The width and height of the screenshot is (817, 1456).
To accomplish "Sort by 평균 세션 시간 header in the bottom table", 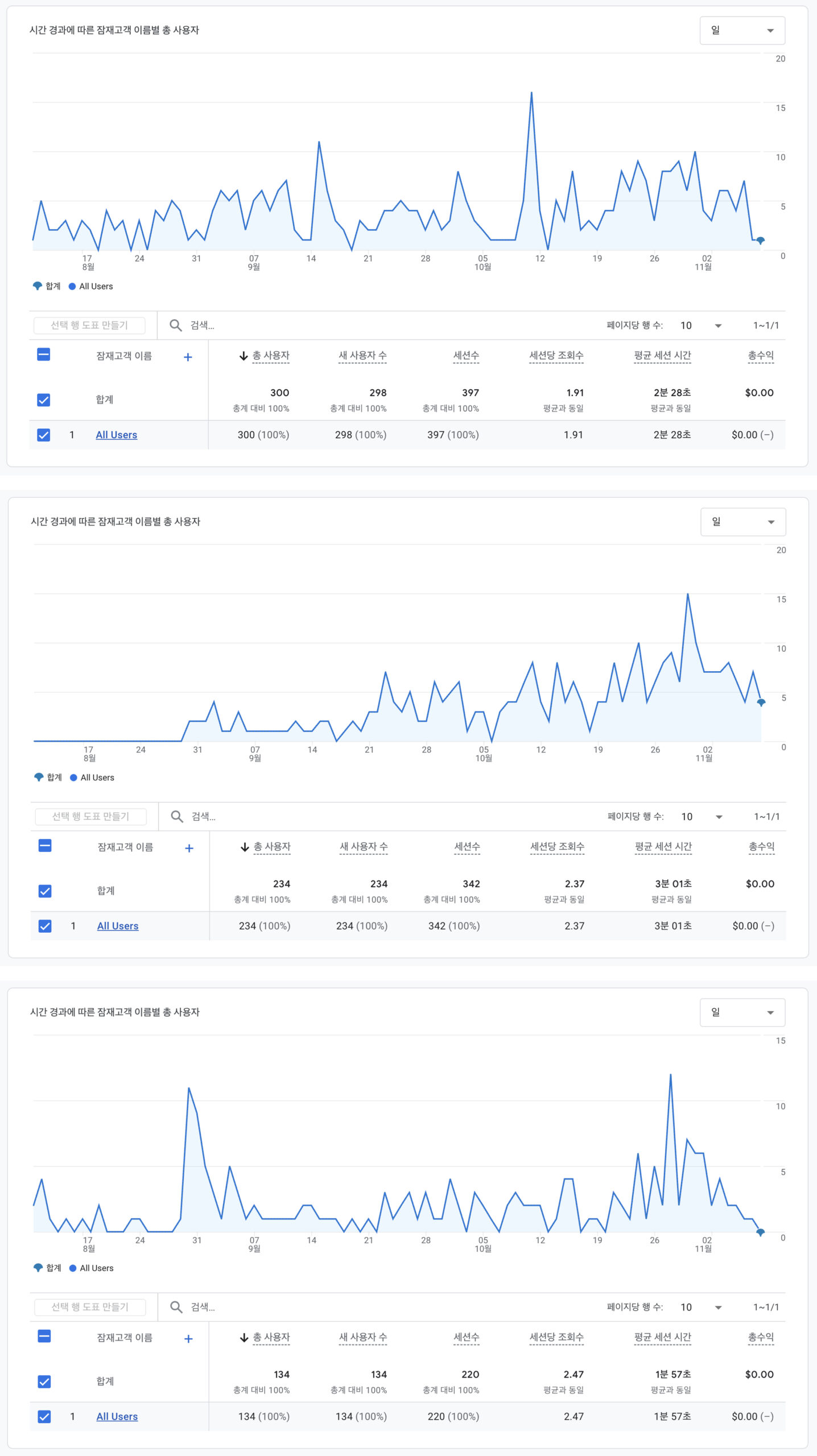I will click(662, 1338).
